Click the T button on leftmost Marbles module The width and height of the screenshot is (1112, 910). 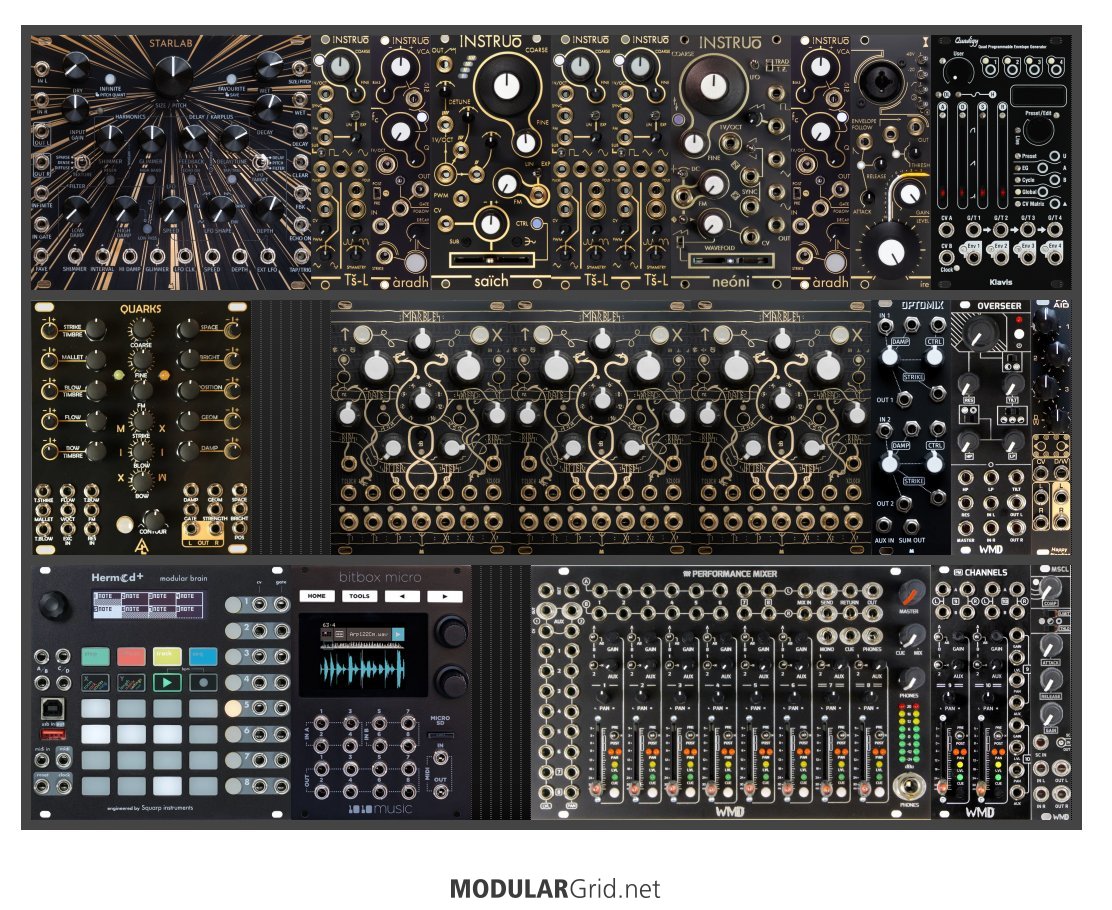click(x=362, y=334)
